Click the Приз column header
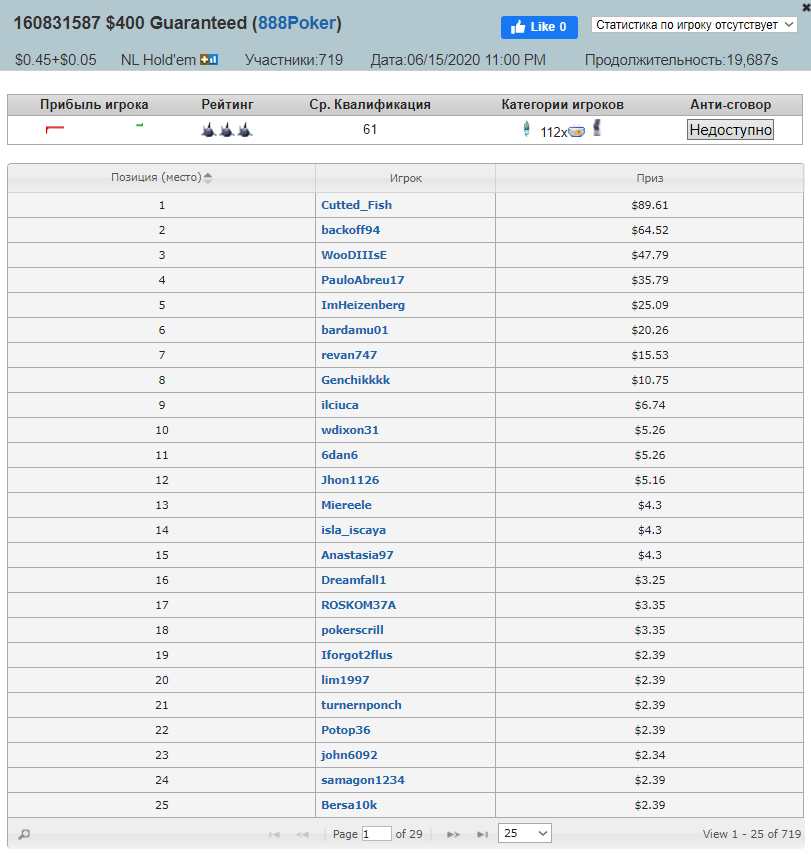 (x=649, y=178)
